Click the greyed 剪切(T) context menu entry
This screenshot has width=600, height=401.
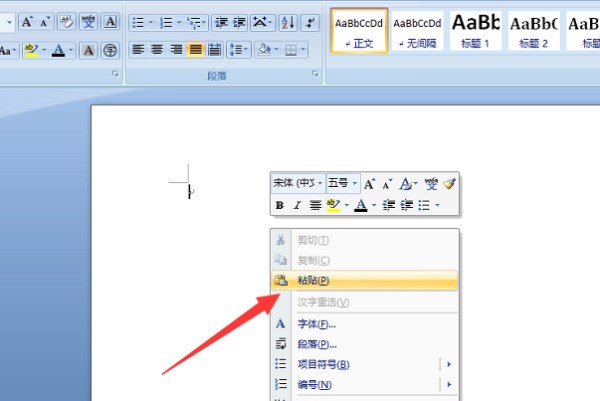(364, 240)
